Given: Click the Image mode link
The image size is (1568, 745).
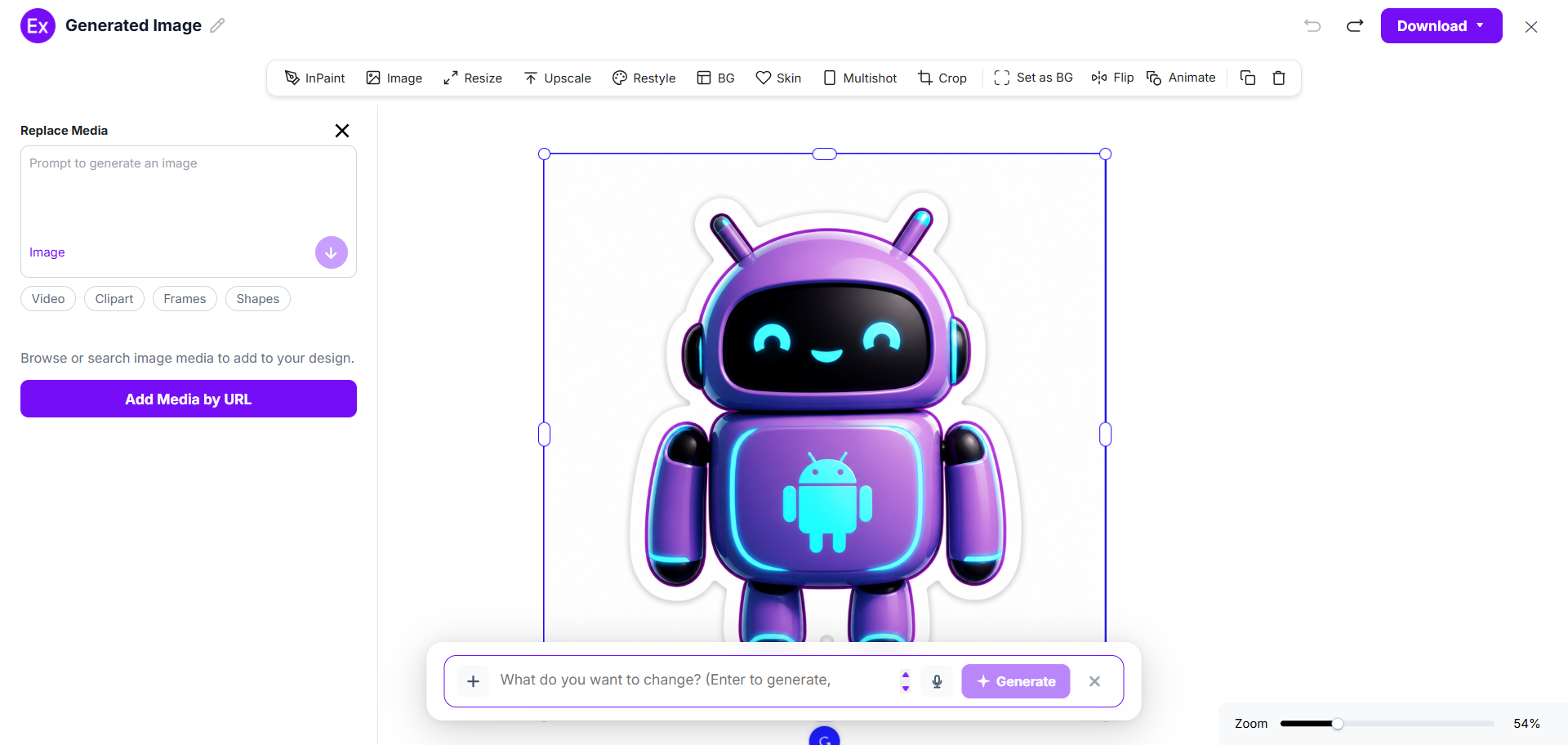Looking at the screenshot, I should [47, 252].
